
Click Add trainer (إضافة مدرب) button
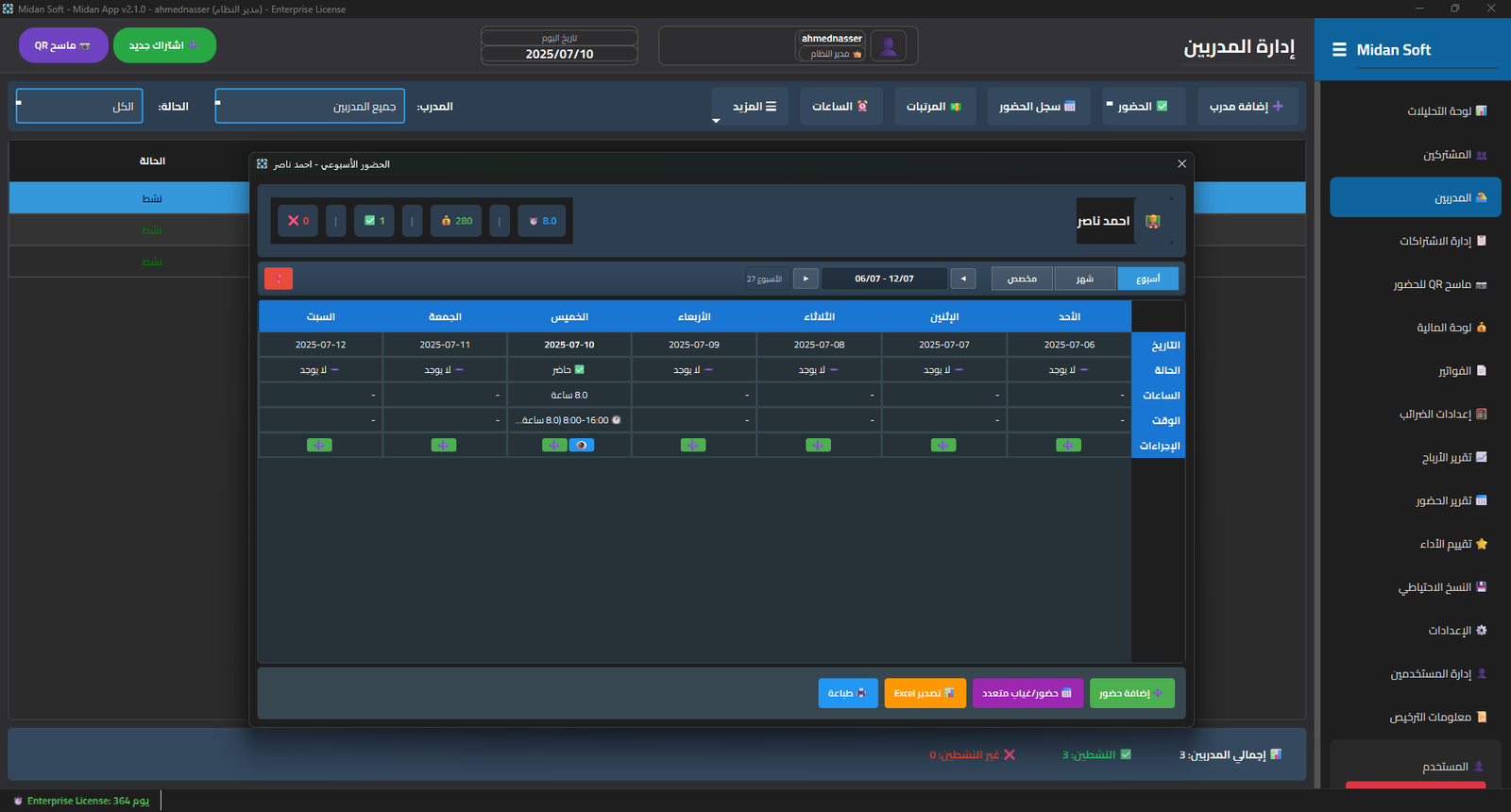point(1247,107)
